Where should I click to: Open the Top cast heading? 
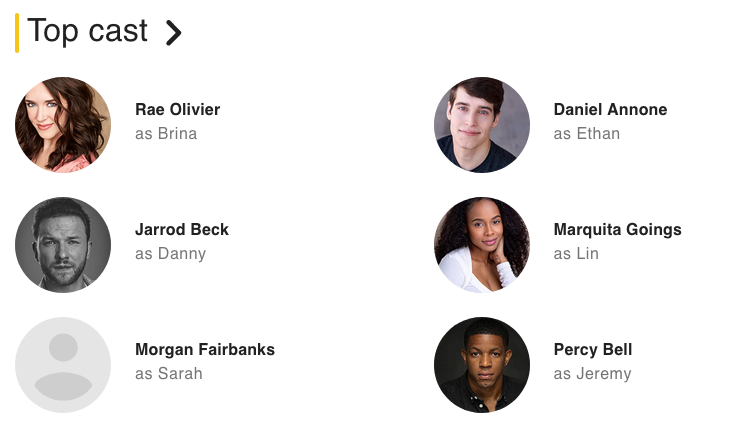pyautogui.click(x=88, y=31)
